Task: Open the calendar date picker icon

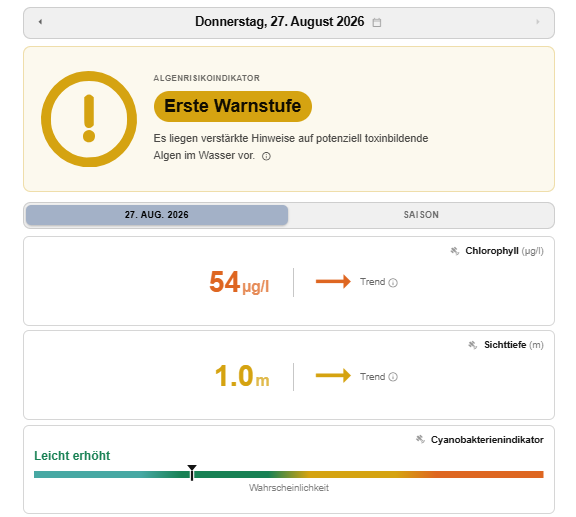Action: [x=377, y=22]
